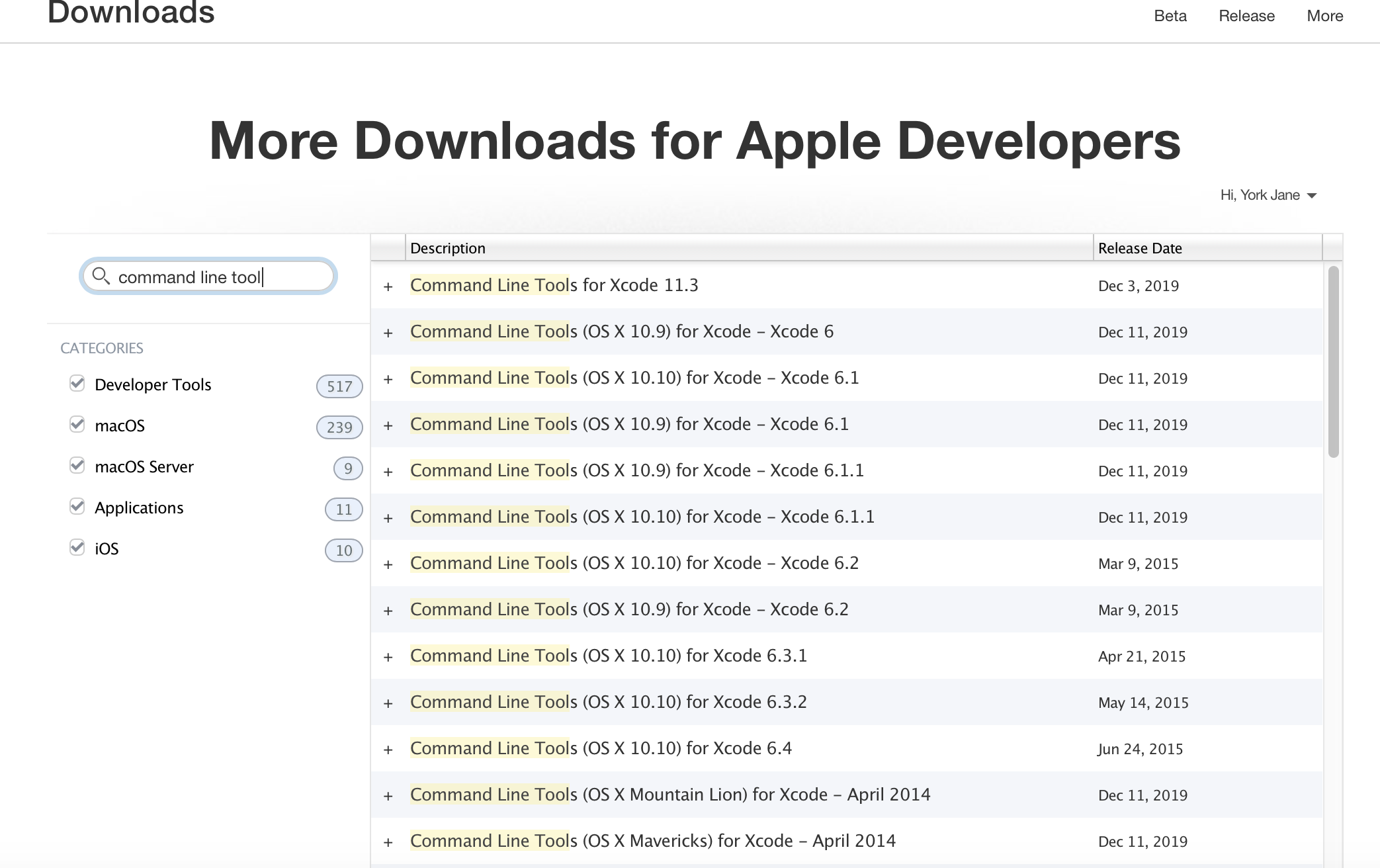The width and height of the screenshot is (1380, 868).
Task: Expand the Command Line Tools (OS X Mountain Lion) row
Action: tap(388, 795)
